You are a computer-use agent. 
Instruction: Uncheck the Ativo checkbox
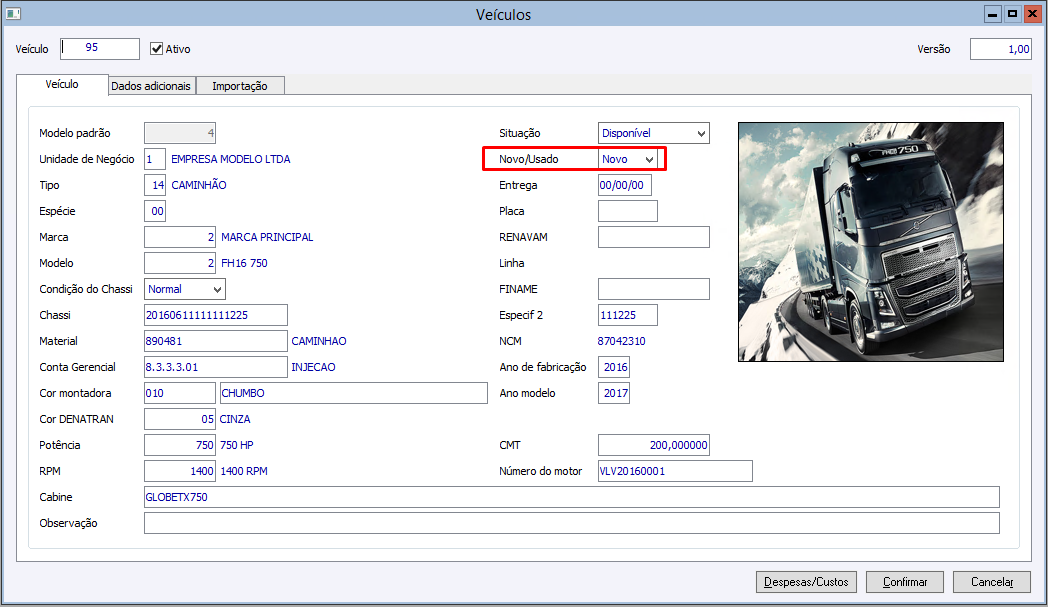pos(156,49)
